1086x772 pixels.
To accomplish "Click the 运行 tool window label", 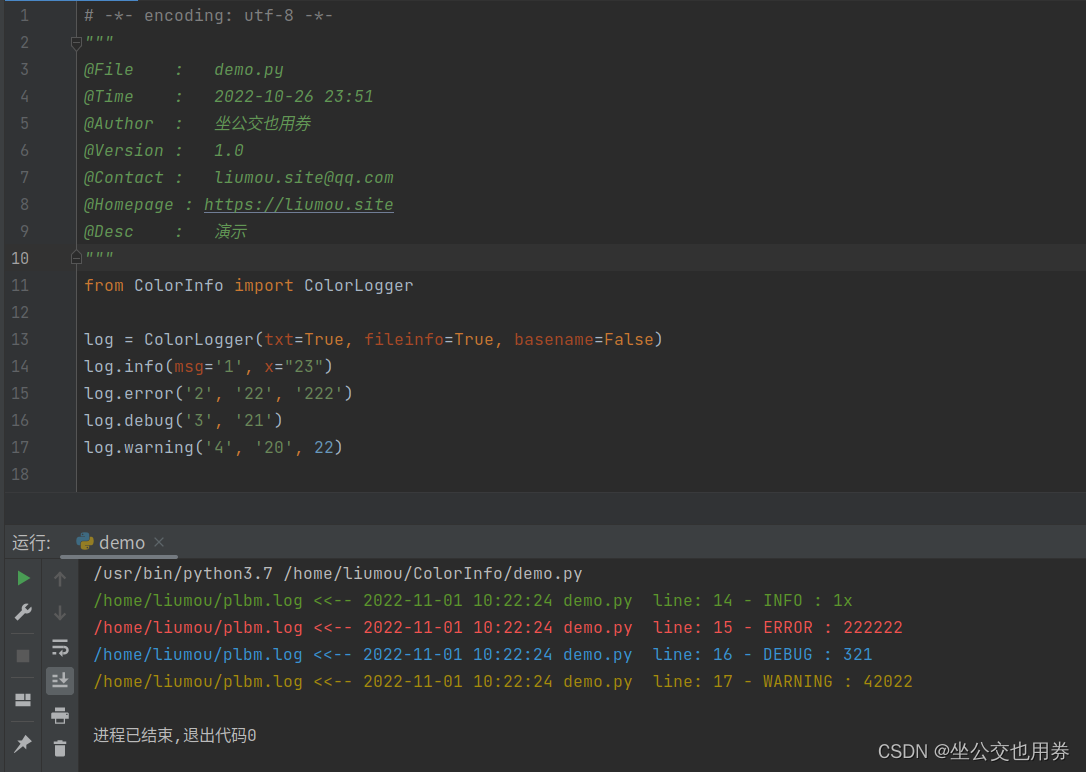I will (30, 542).
